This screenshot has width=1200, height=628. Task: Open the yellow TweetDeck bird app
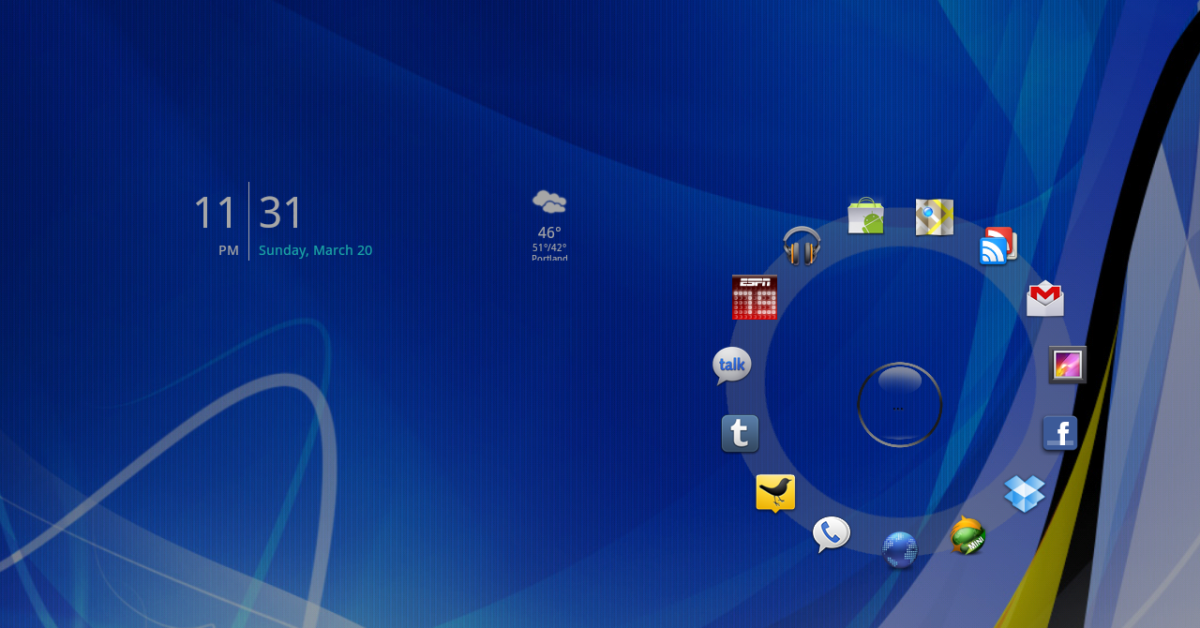pos(775,492)
